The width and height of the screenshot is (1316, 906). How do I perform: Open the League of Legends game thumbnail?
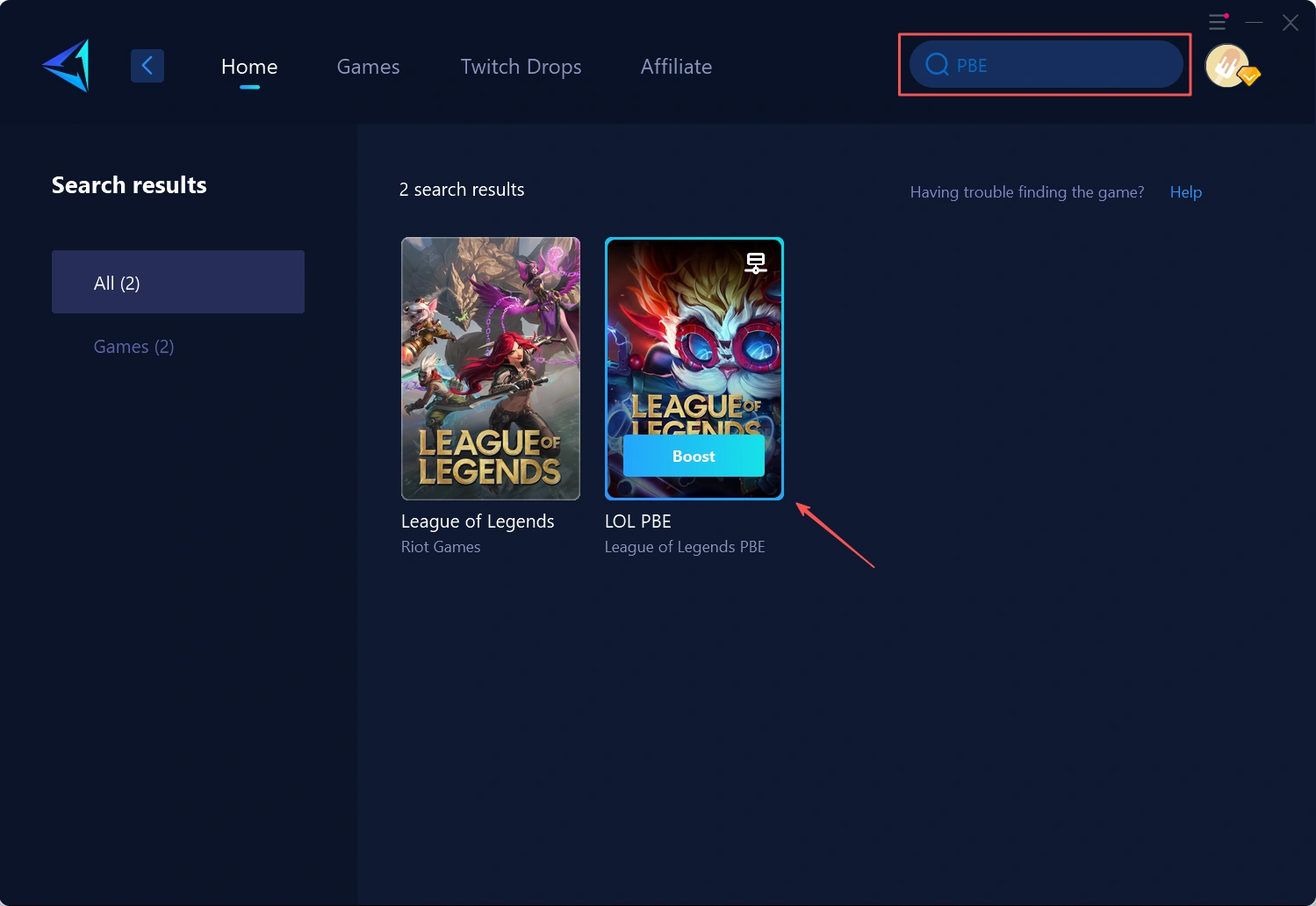coord(490,368)
